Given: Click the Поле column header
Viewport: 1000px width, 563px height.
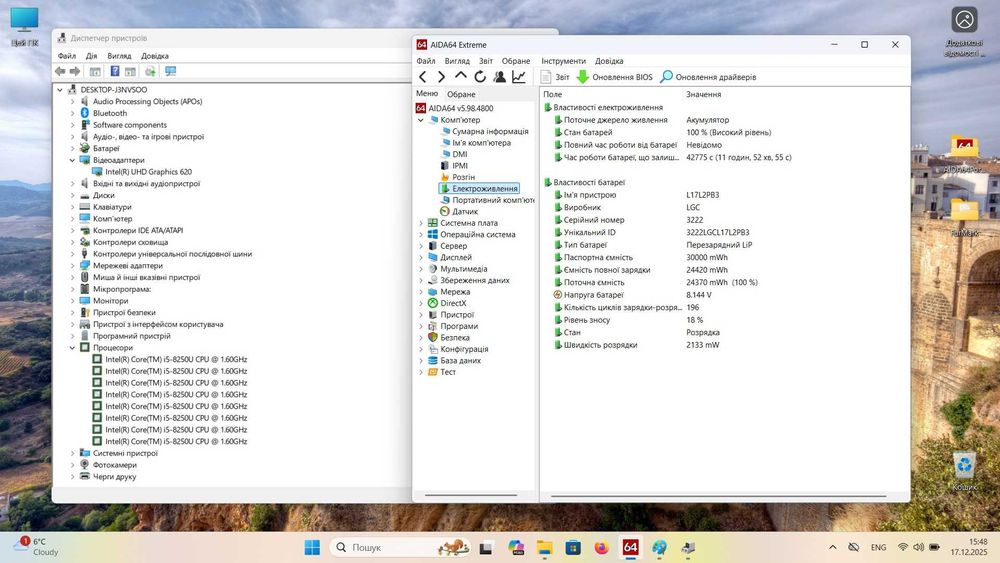Looking at the screenshot, I should pos(552,94).
